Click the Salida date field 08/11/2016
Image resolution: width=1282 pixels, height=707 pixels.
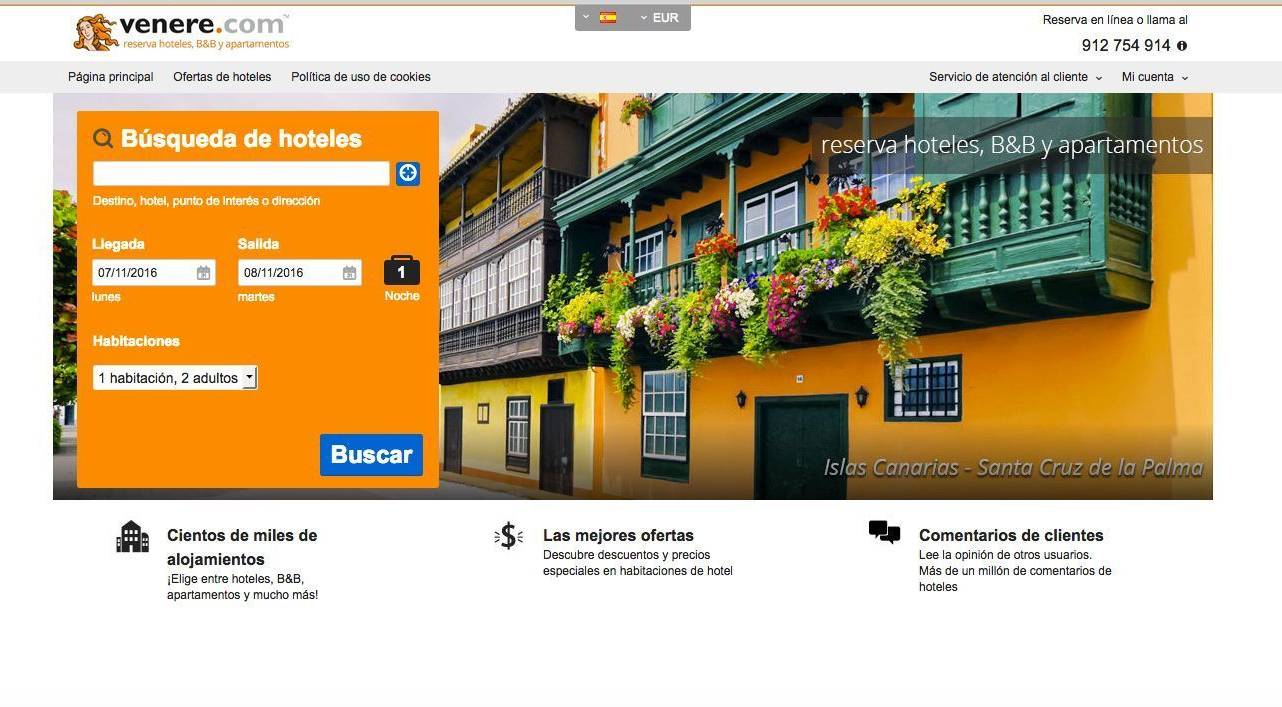pos(300,273)
